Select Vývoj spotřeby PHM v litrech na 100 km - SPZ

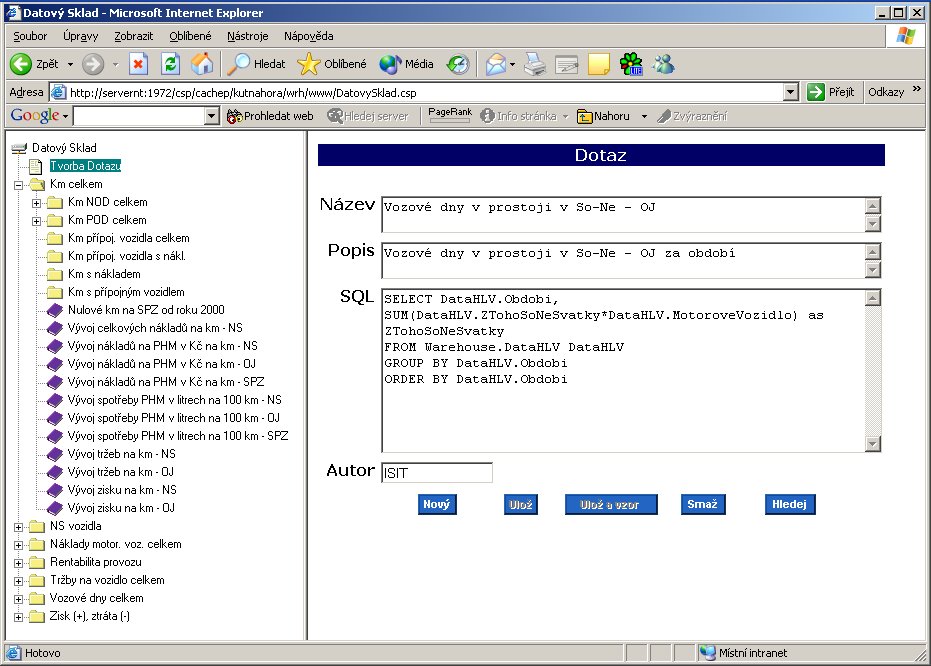178,436
